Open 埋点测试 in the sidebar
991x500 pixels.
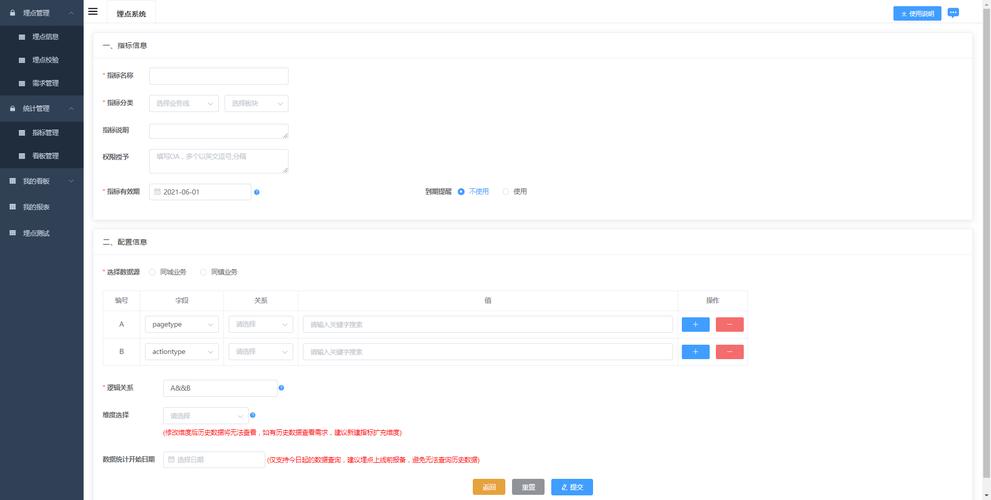click(x=42, y=233)
